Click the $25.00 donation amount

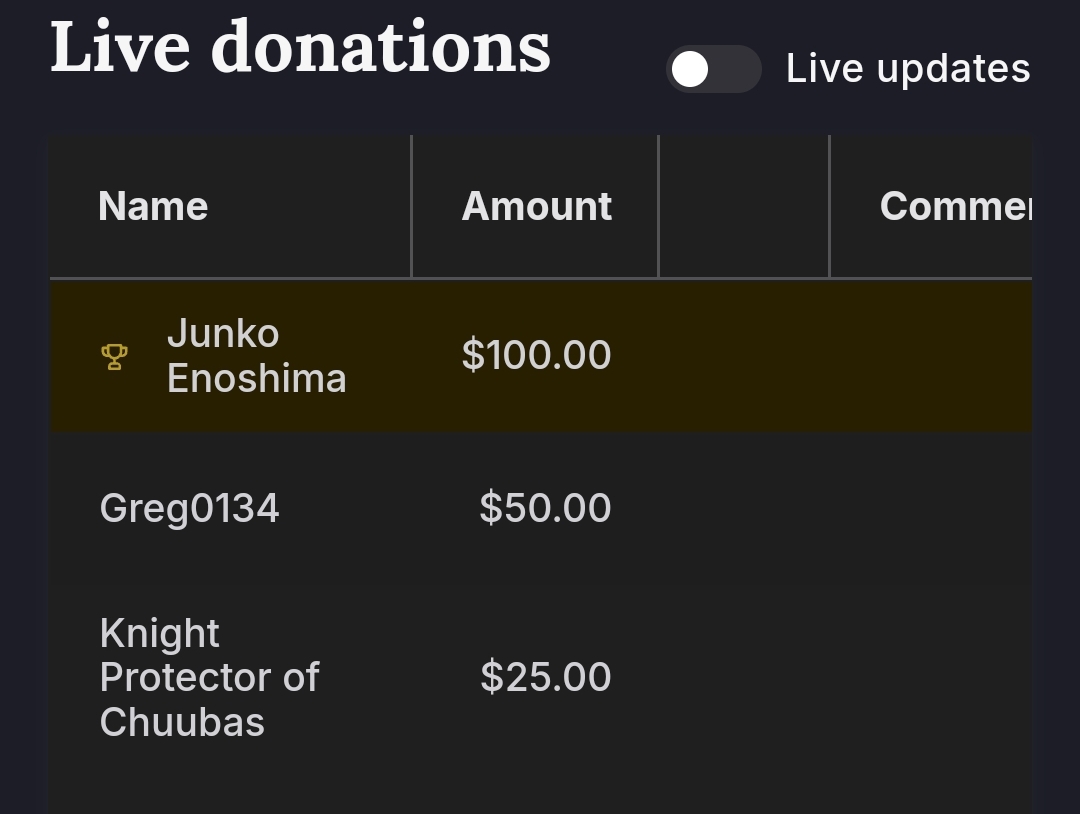point(546,677)
